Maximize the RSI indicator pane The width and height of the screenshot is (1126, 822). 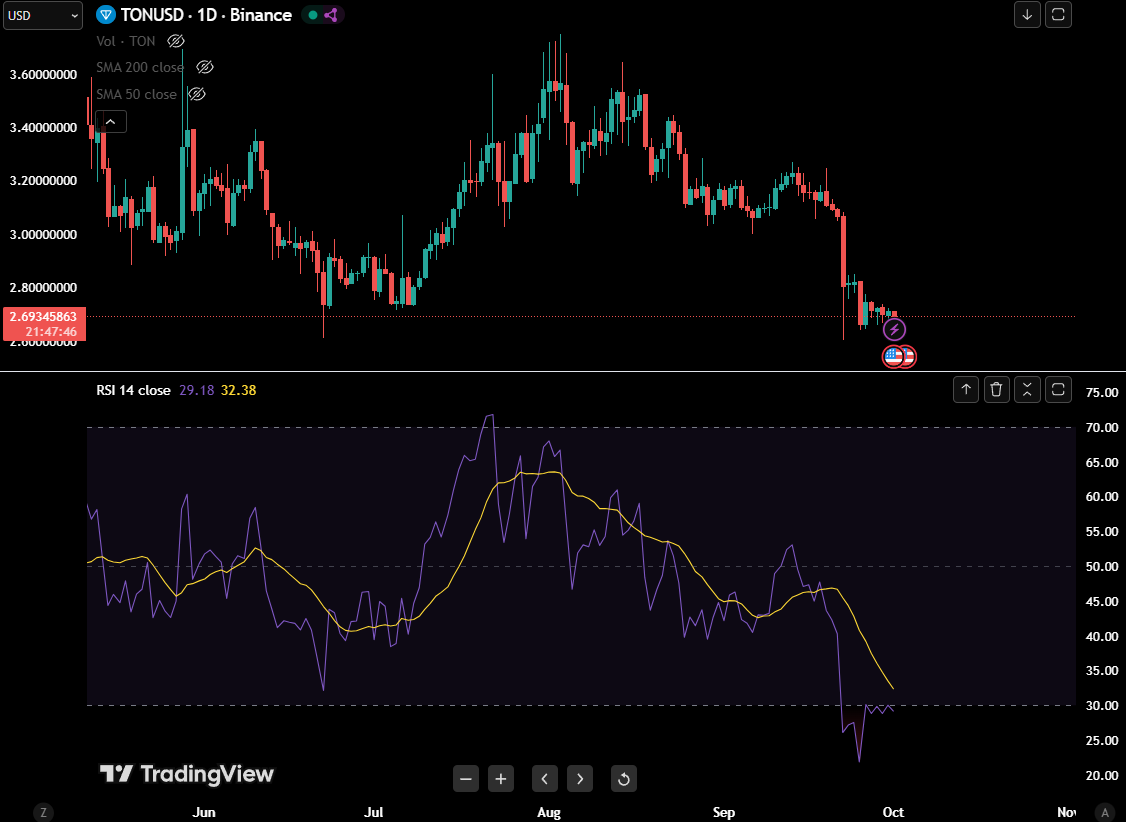pyautogui.click(x=1058, y=390)
